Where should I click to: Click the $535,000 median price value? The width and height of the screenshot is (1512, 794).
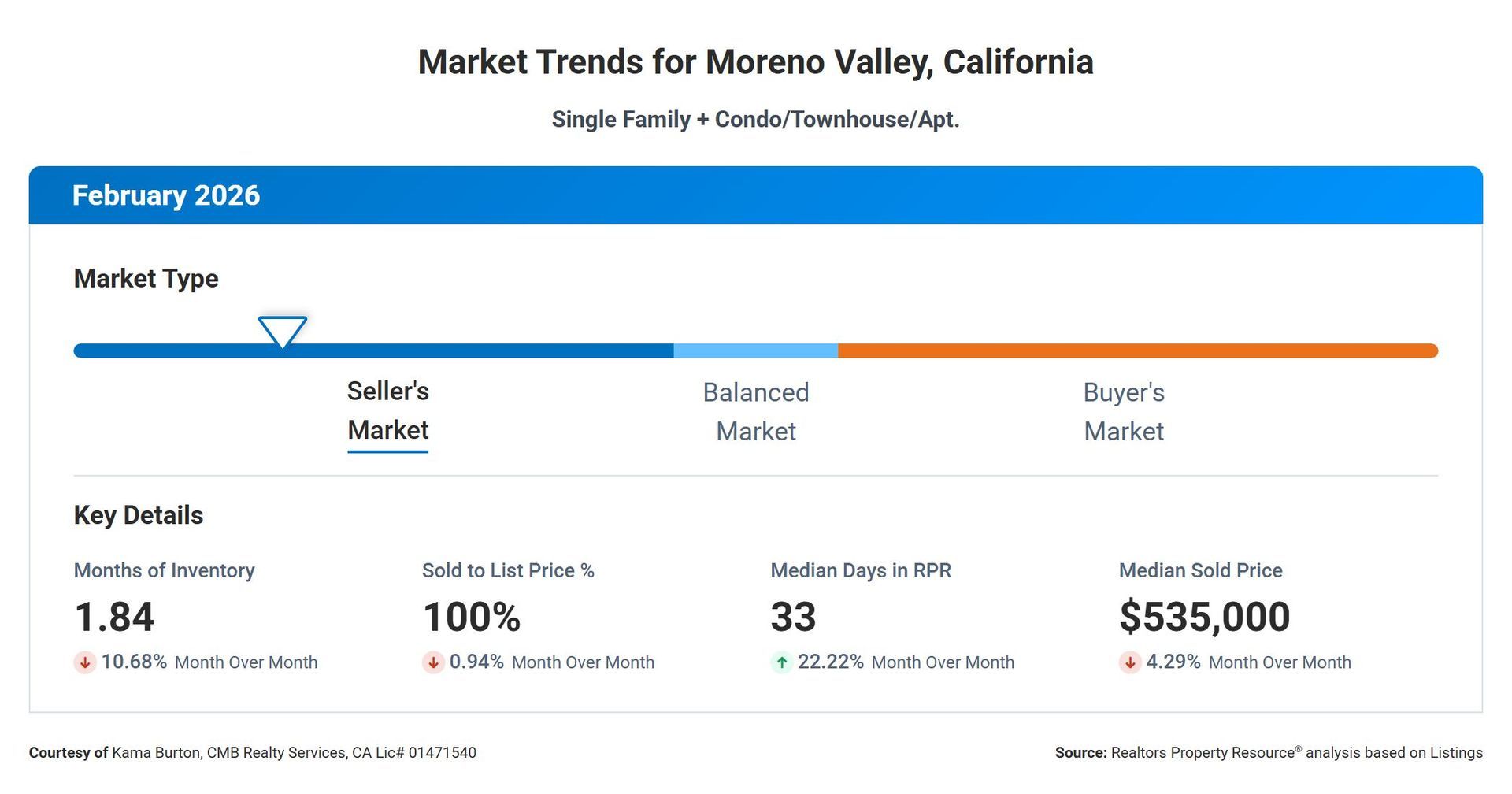(x=1204, y=616)
